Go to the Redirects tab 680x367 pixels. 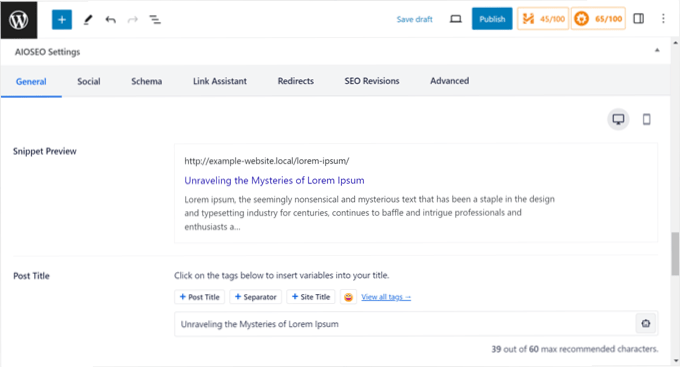[296, 81]
